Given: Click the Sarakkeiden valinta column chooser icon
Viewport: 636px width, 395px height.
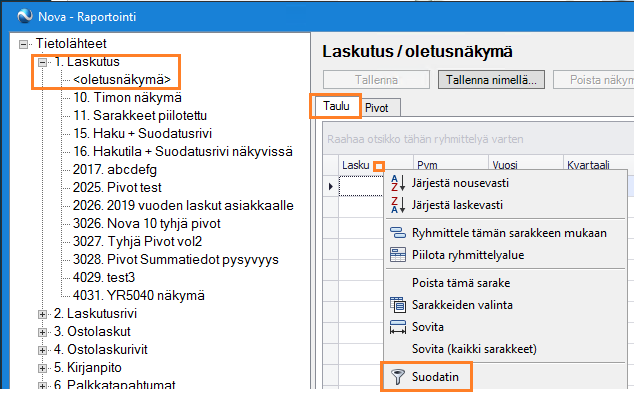Looking at the screenshot, I should click(398, 305).
